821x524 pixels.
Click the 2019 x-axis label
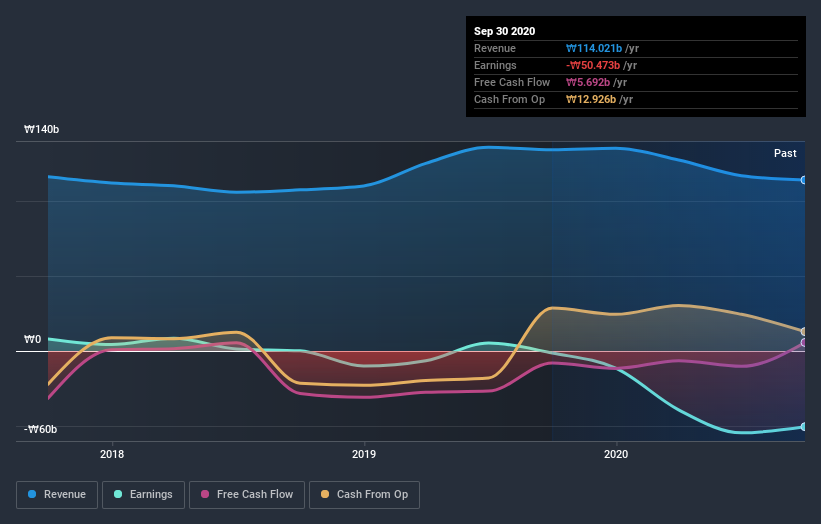coord(364,454)
